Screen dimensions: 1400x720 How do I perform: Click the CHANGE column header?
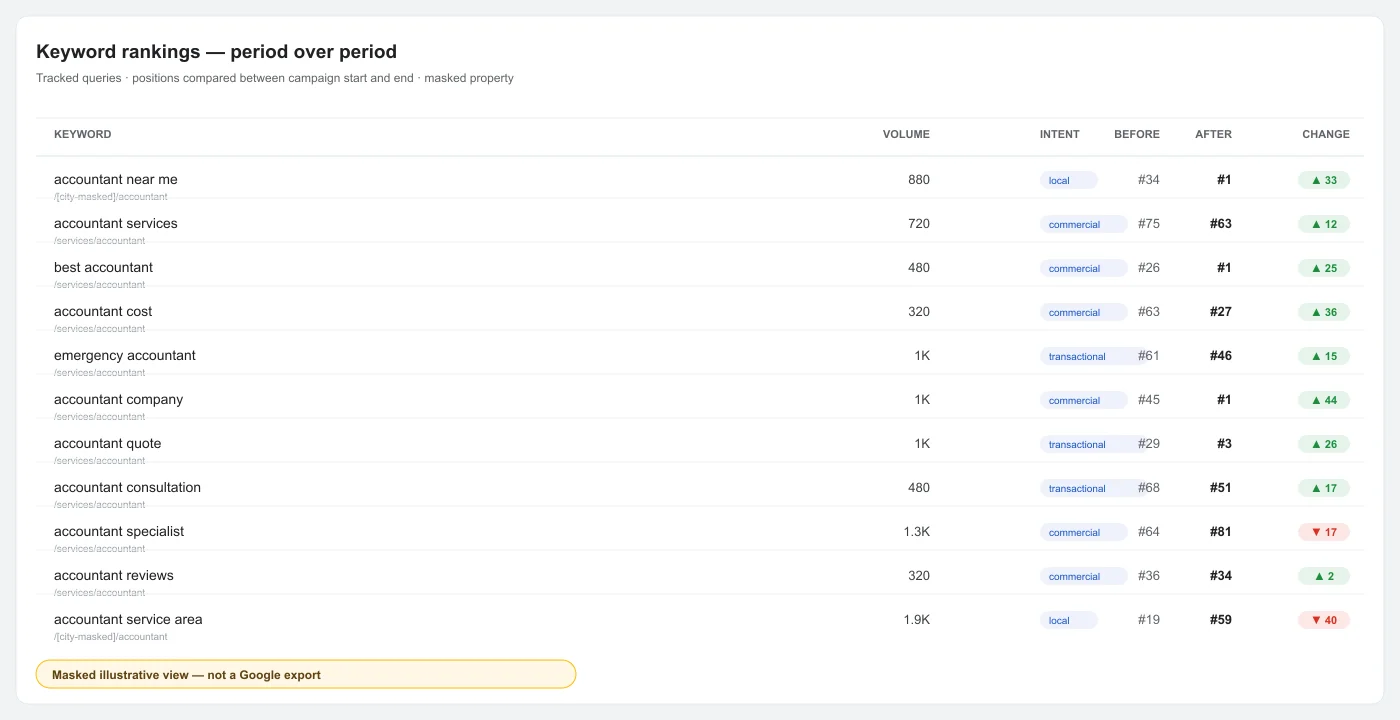tap(1325, 134)
